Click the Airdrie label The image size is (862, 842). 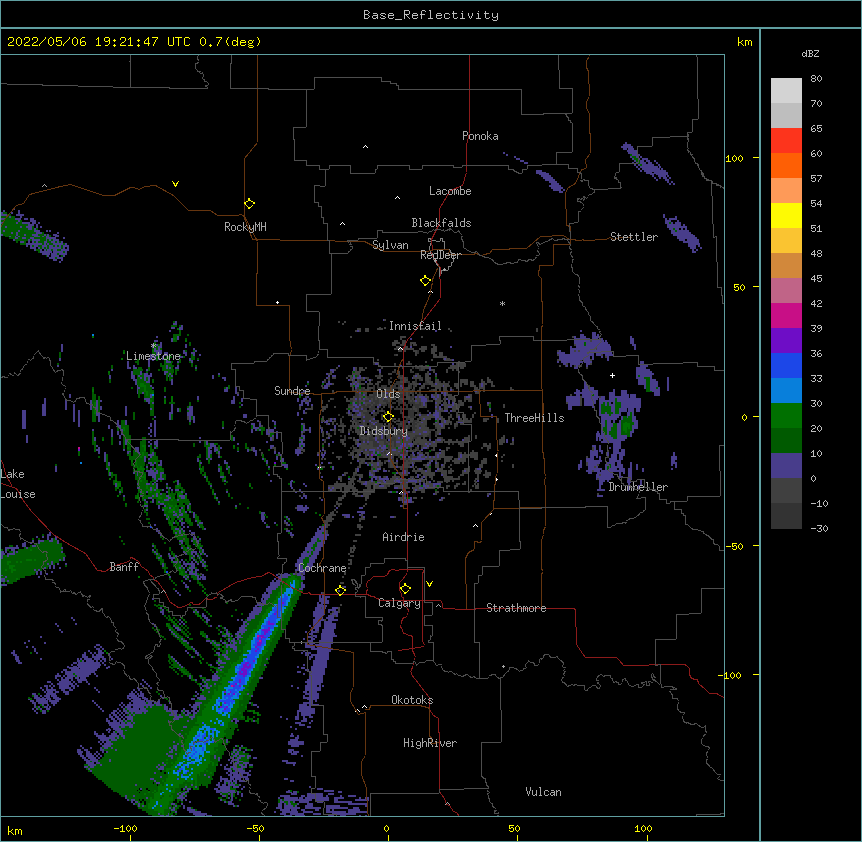pos(404,537)
